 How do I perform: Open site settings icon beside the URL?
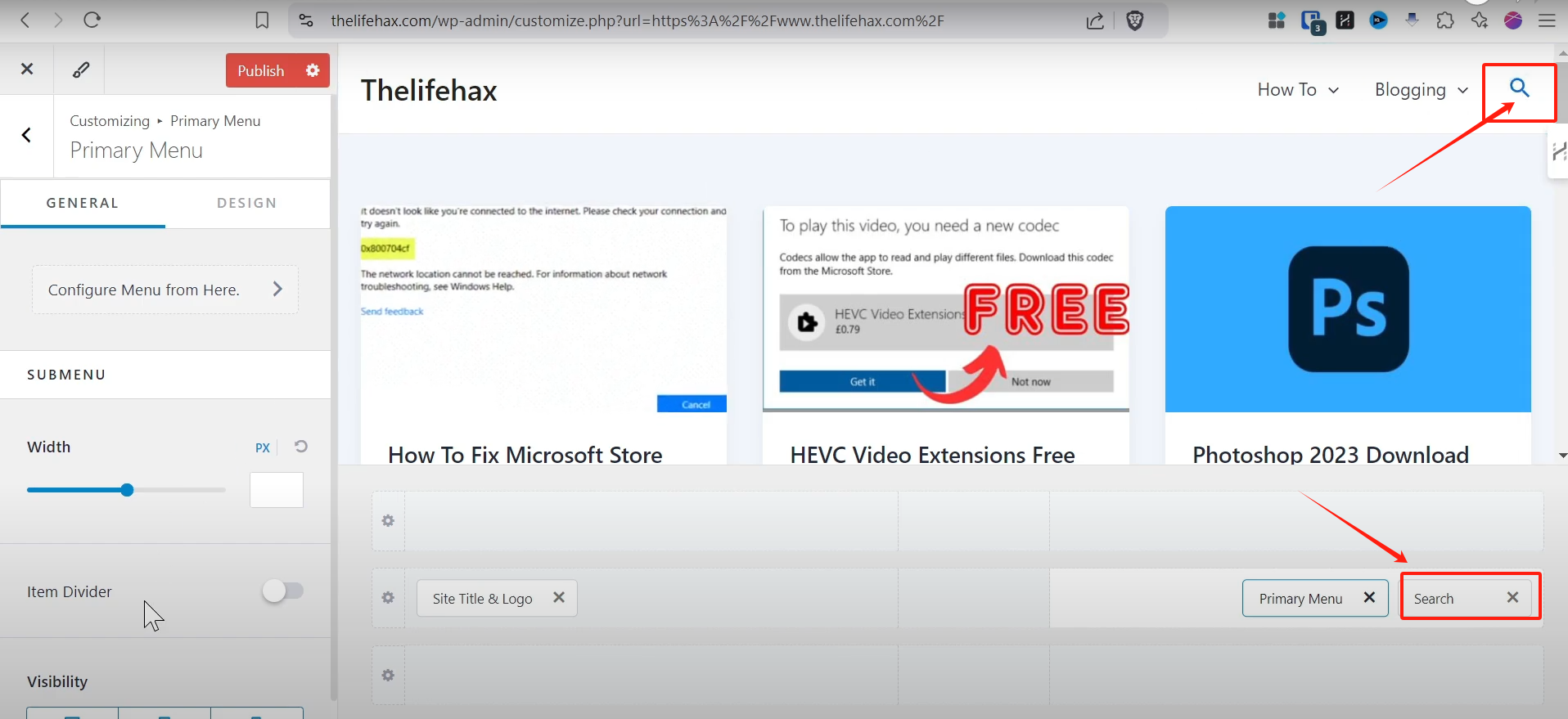tap(306, 20)
